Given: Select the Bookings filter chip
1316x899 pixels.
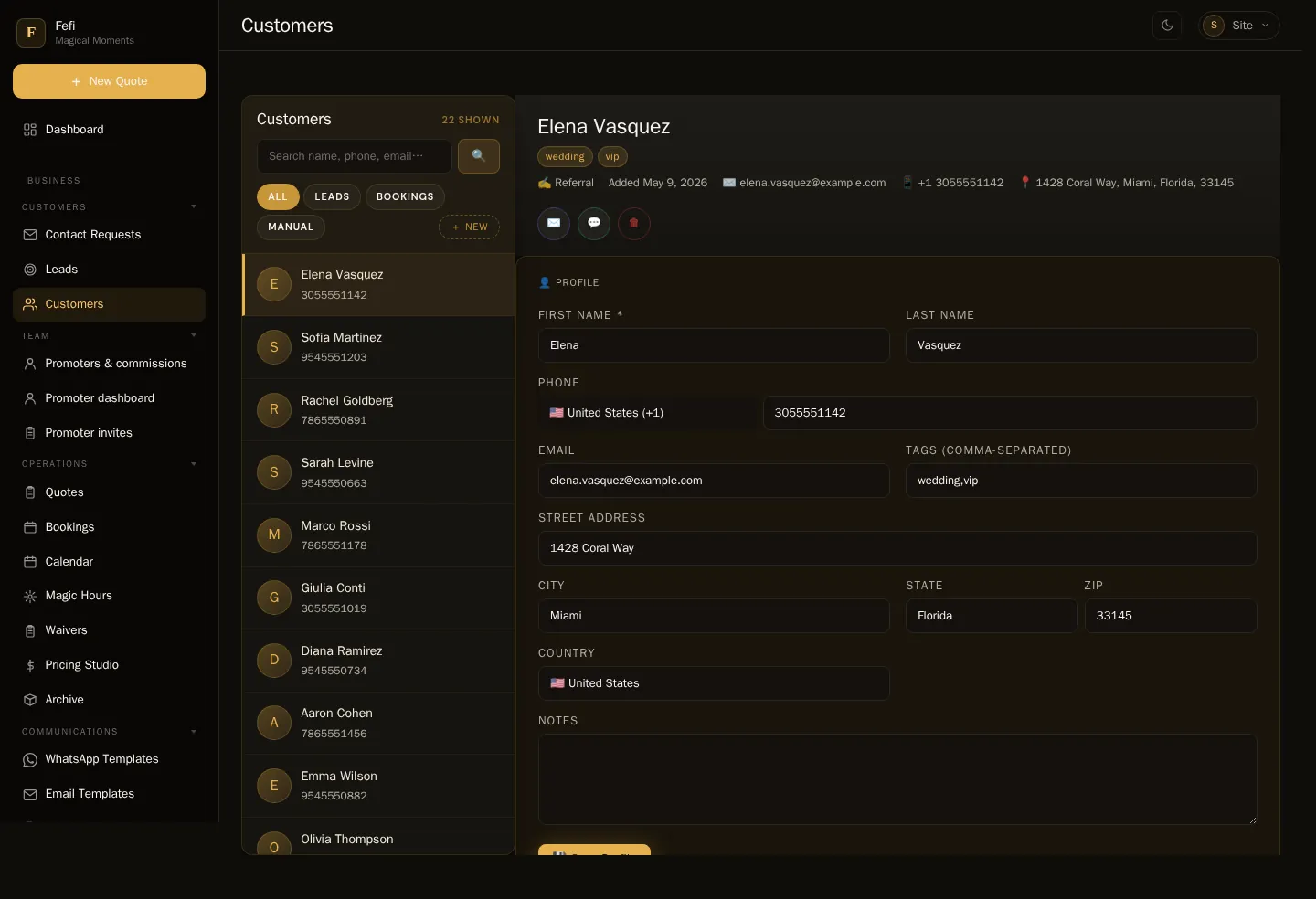Looking at the screenshot, I should 405,196.
